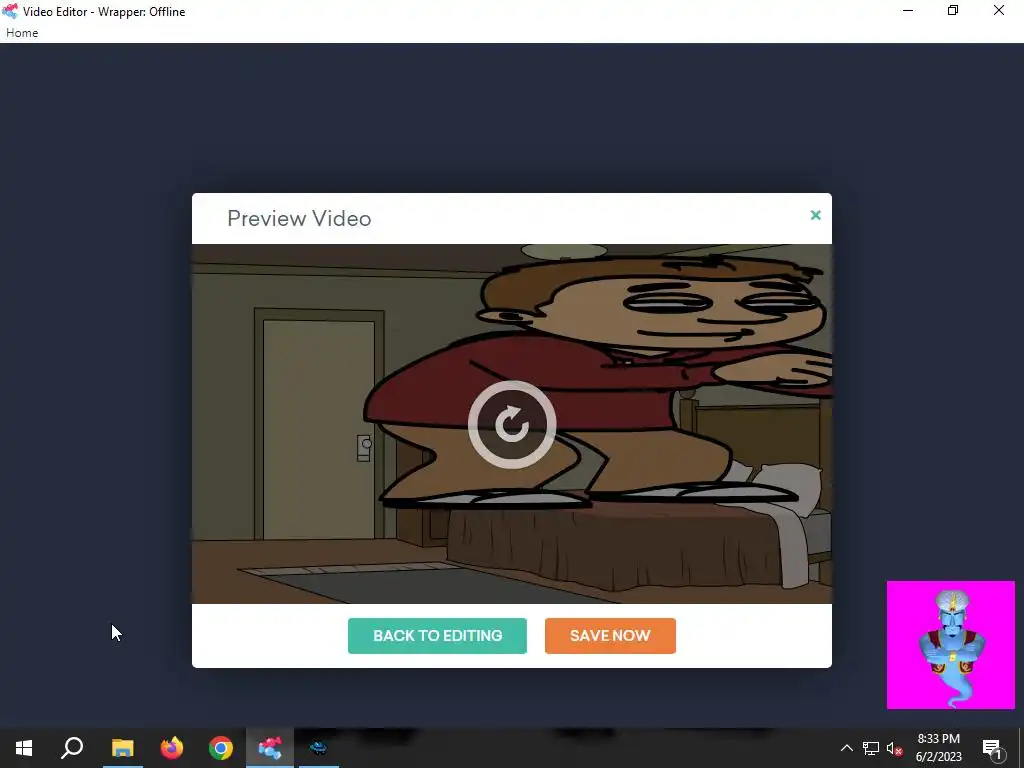Open File Explorer from taskbar
This screenshot has width=1024, height=768.
coord(122,748)
